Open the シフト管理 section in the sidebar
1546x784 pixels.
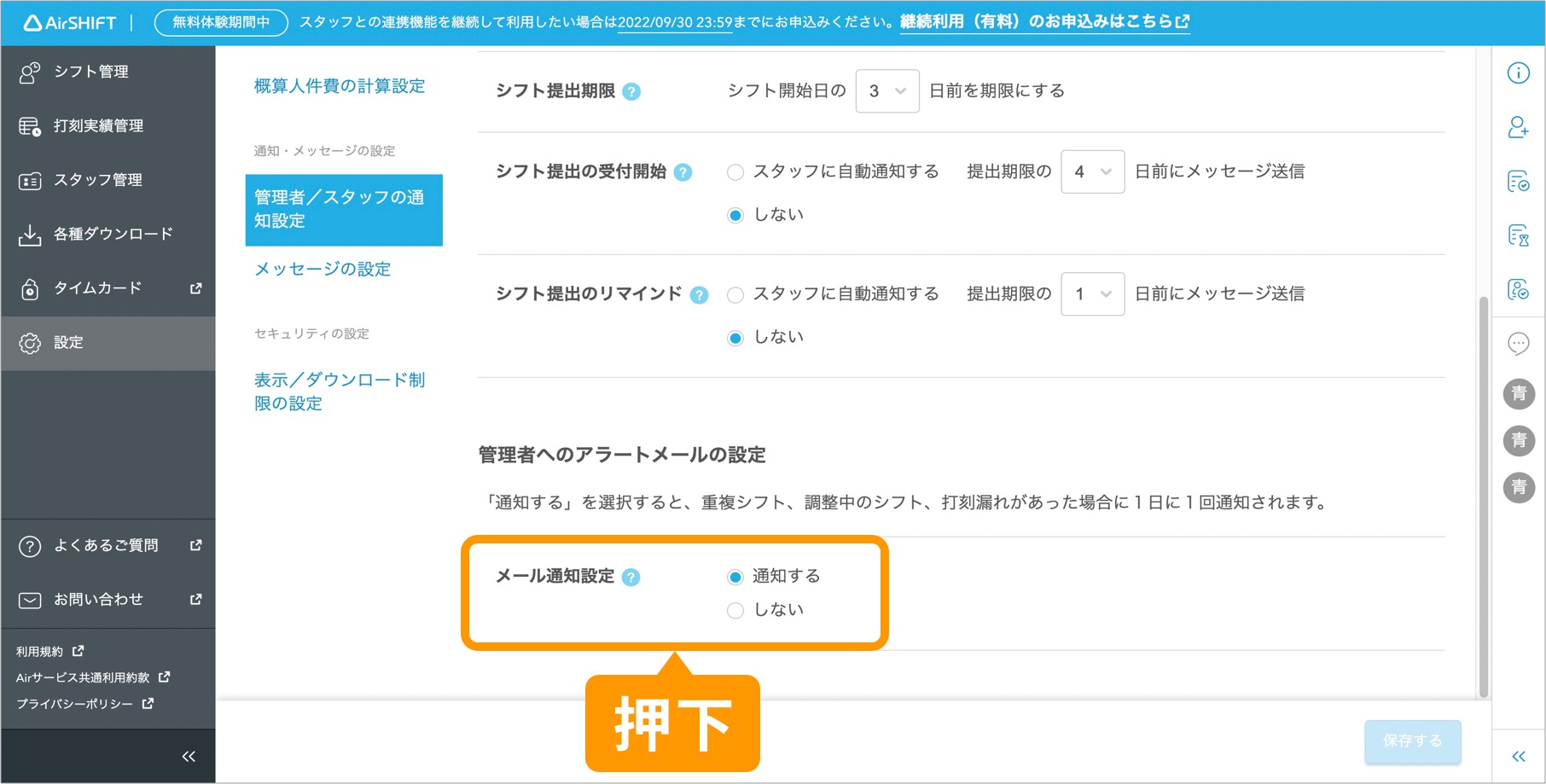point(91,72)
